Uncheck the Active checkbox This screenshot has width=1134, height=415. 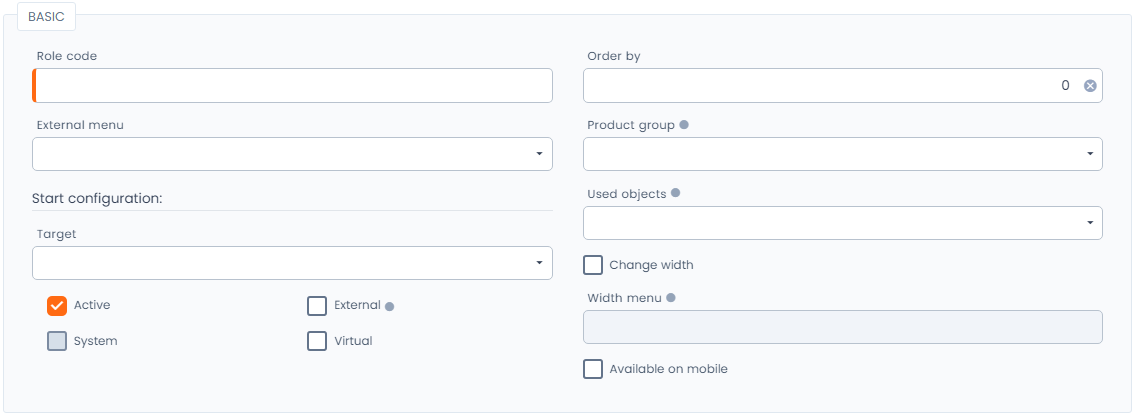tap(57, 305)
